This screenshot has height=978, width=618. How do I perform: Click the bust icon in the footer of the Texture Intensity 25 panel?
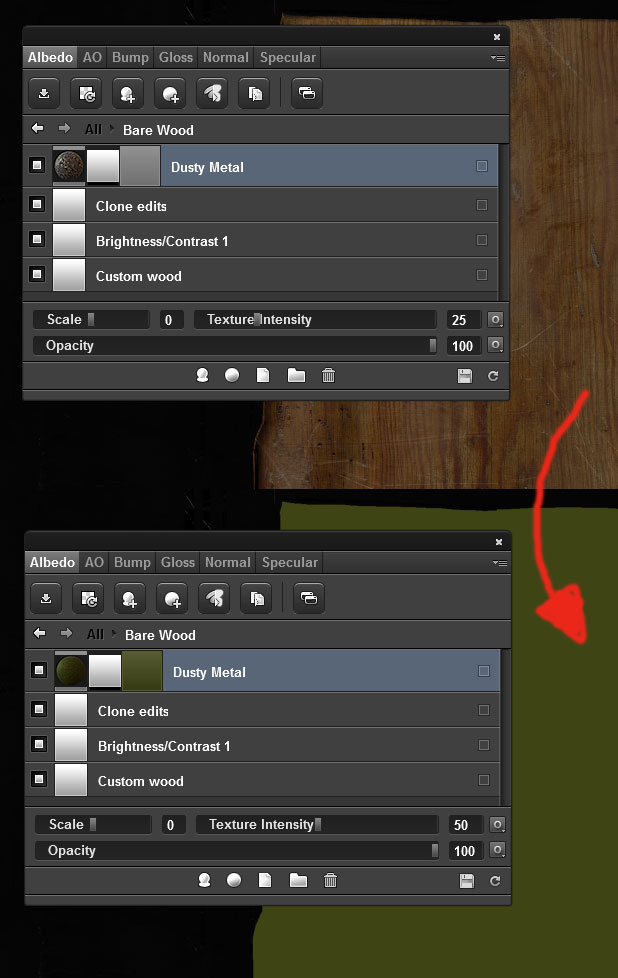coord(203,375)
